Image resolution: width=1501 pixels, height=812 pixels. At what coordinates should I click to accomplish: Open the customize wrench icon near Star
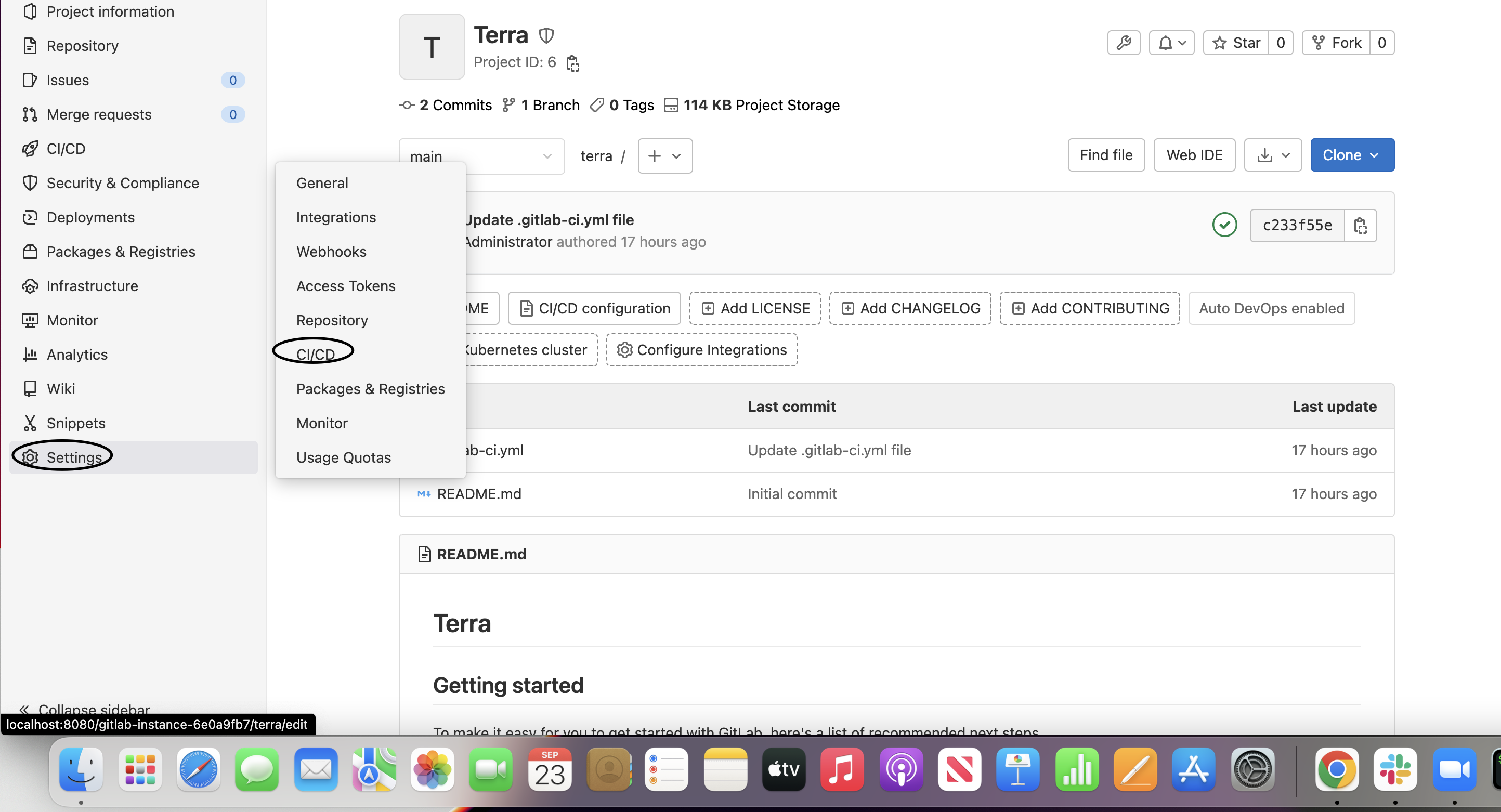click(x=1124, y=42)
